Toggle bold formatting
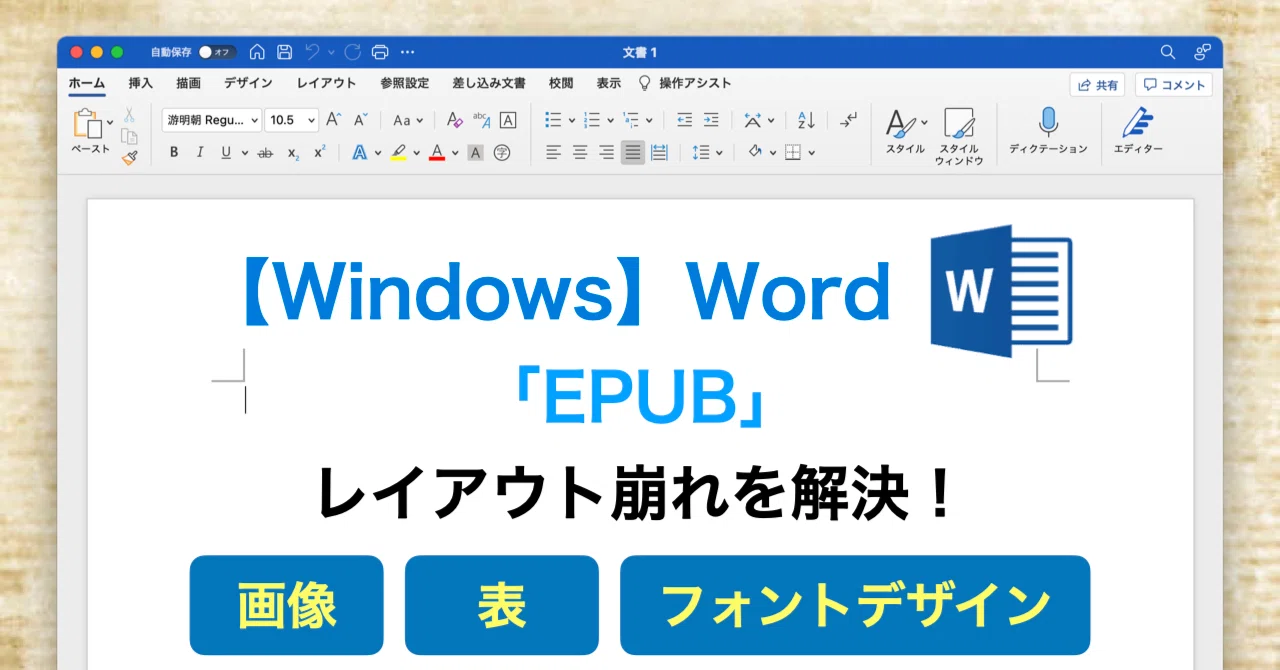 (x=174, y=152)
